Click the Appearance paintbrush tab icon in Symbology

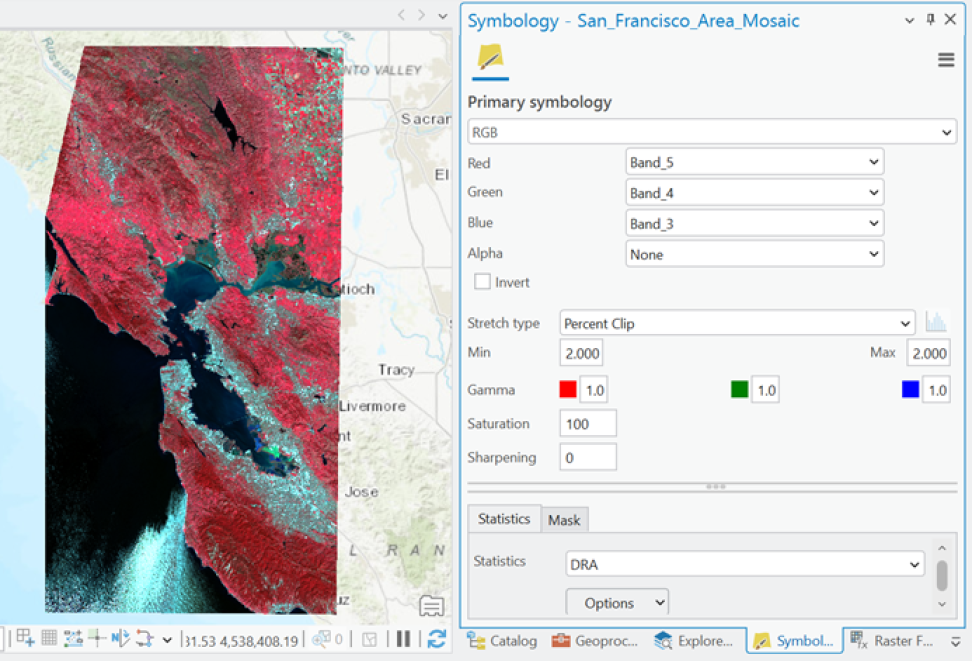click(490, 57)
